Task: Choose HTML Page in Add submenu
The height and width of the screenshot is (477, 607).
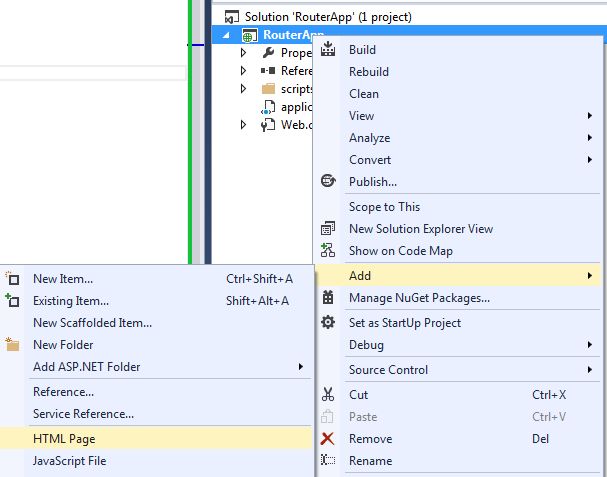Action: click(x=156, y=438)
